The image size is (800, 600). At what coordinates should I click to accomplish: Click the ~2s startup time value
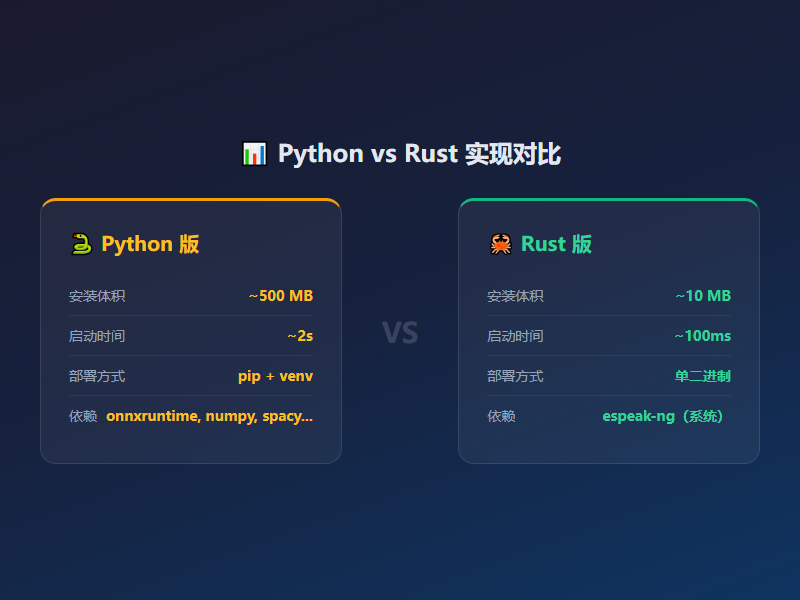tap(300, 336)
